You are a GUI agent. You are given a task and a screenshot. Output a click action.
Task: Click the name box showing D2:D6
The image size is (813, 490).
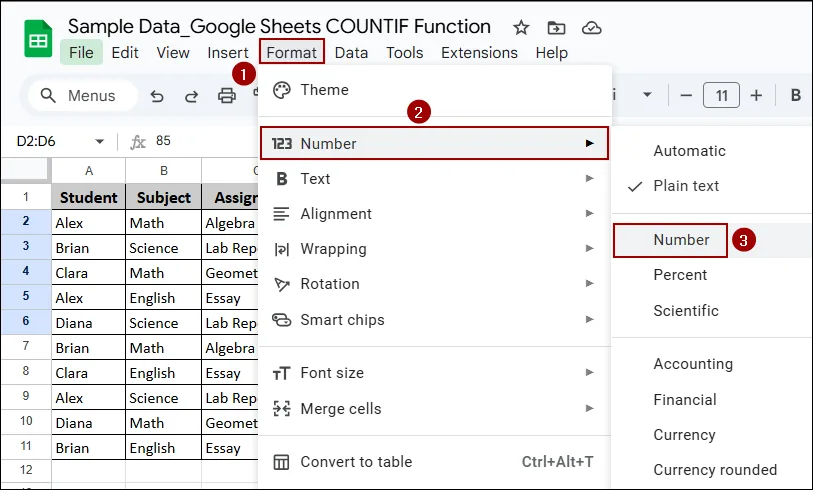[36, 141]
